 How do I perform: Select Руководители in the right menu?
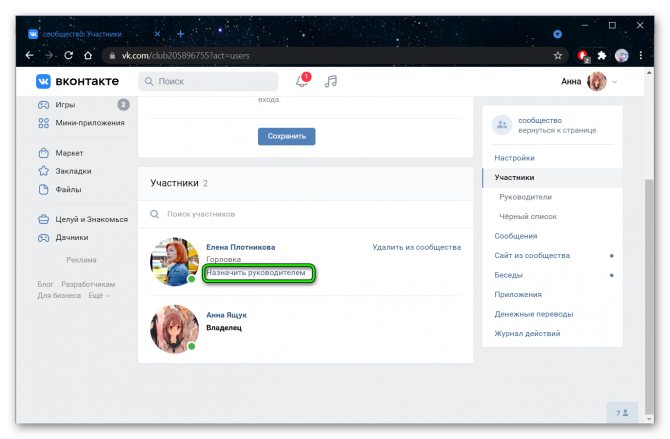(525, 197)
